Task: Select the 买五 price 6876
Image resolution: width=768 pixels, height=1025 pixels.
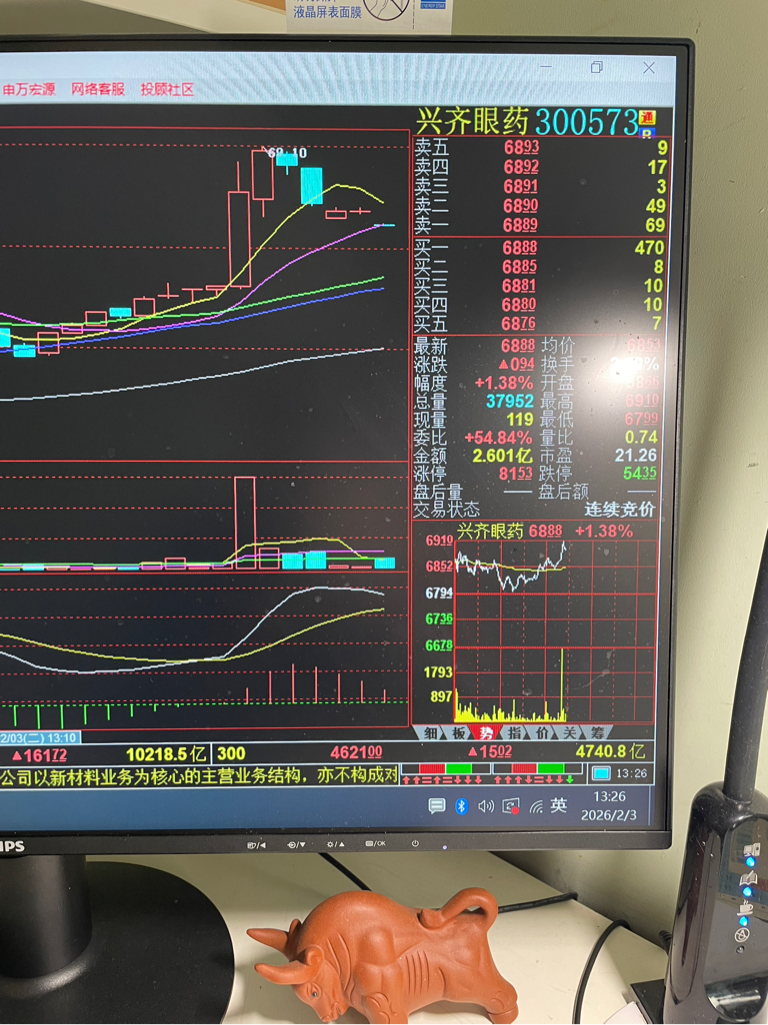Action: click(x=519, y=324)
